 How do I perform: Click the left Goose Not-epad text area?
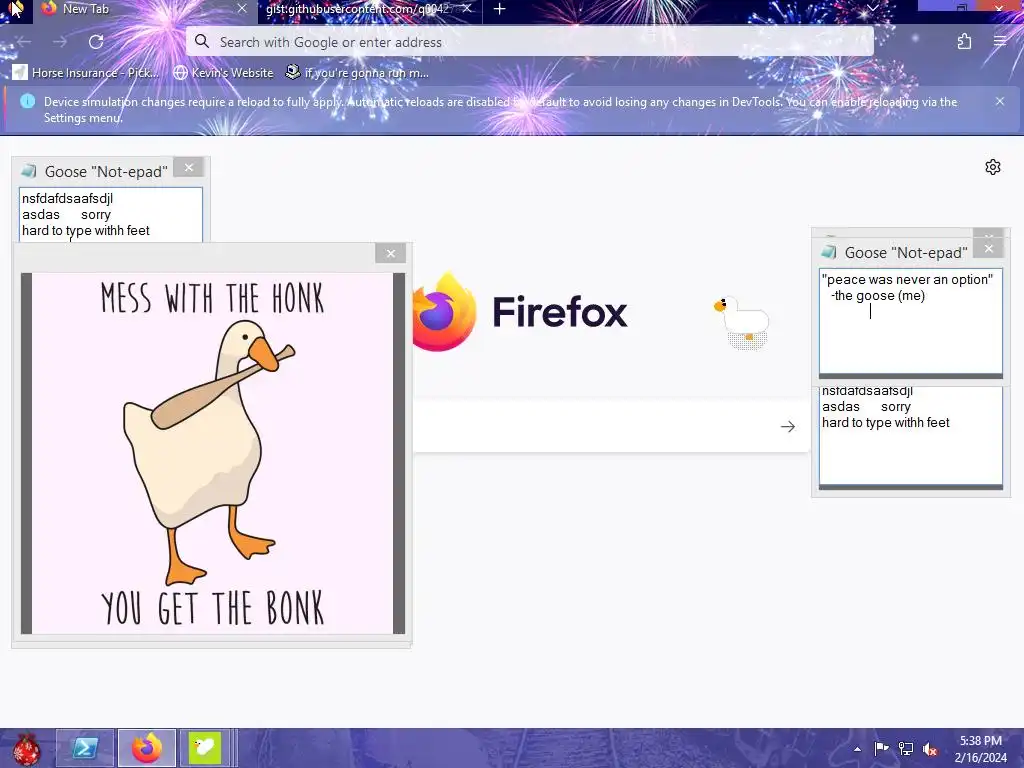111,215
